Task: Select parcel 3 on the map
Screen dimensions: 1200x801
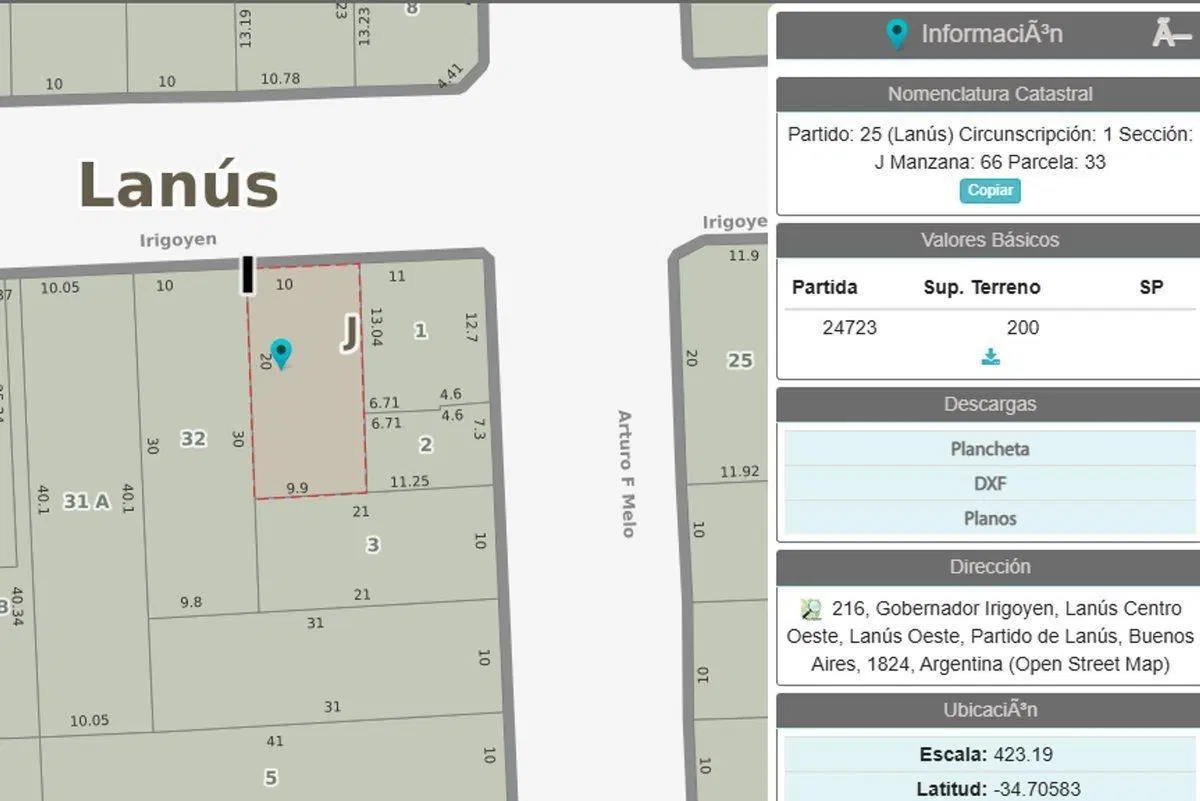Action: point(373,545)
